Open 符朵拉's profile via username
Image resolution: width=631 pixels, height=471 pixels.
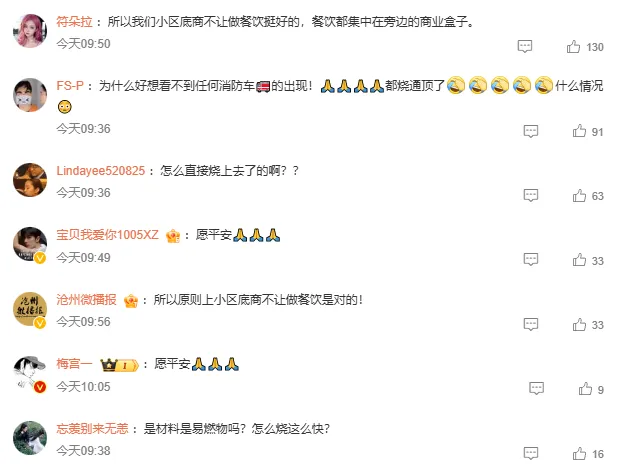point(74,21)
